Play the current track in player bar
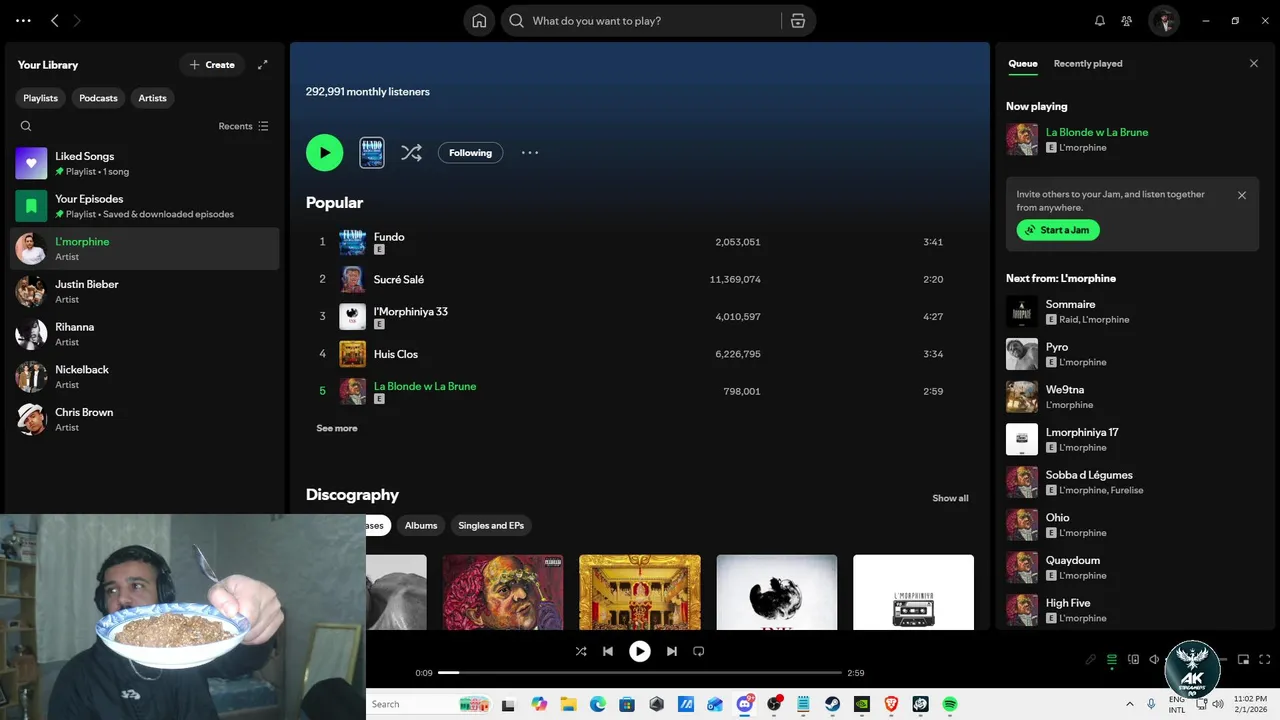Image resolution: width=1280 pixels, height=720 pixels. point(640,651)
